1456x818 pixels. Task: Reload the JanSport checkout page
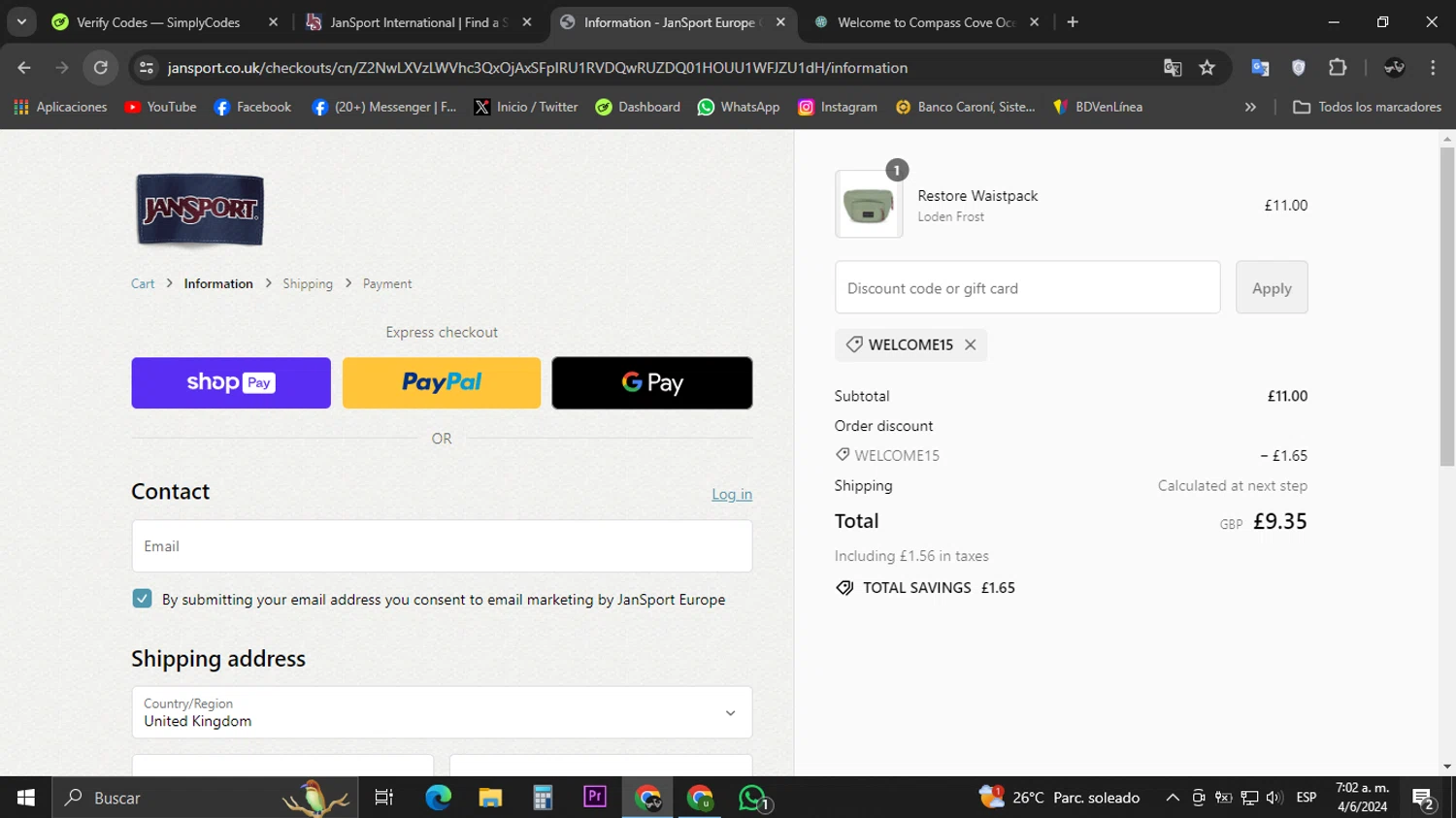click(x=101, y=68)
